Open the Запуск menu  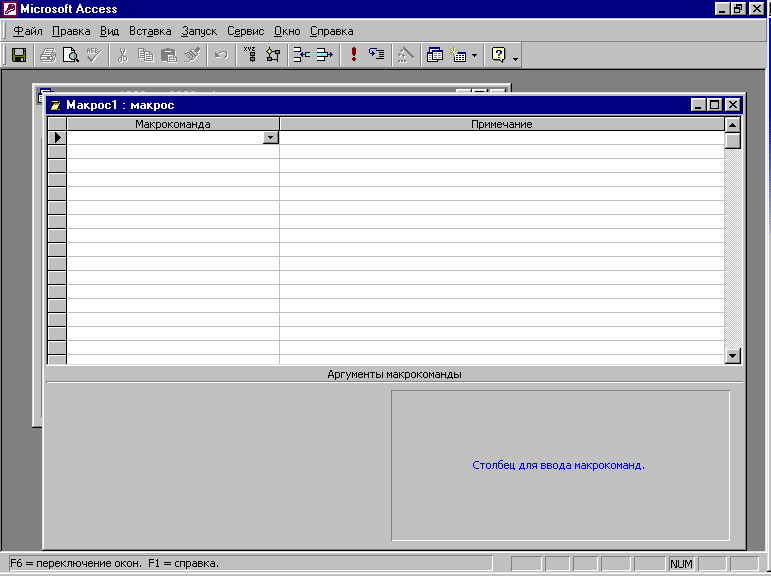click(x=199, y=31)
